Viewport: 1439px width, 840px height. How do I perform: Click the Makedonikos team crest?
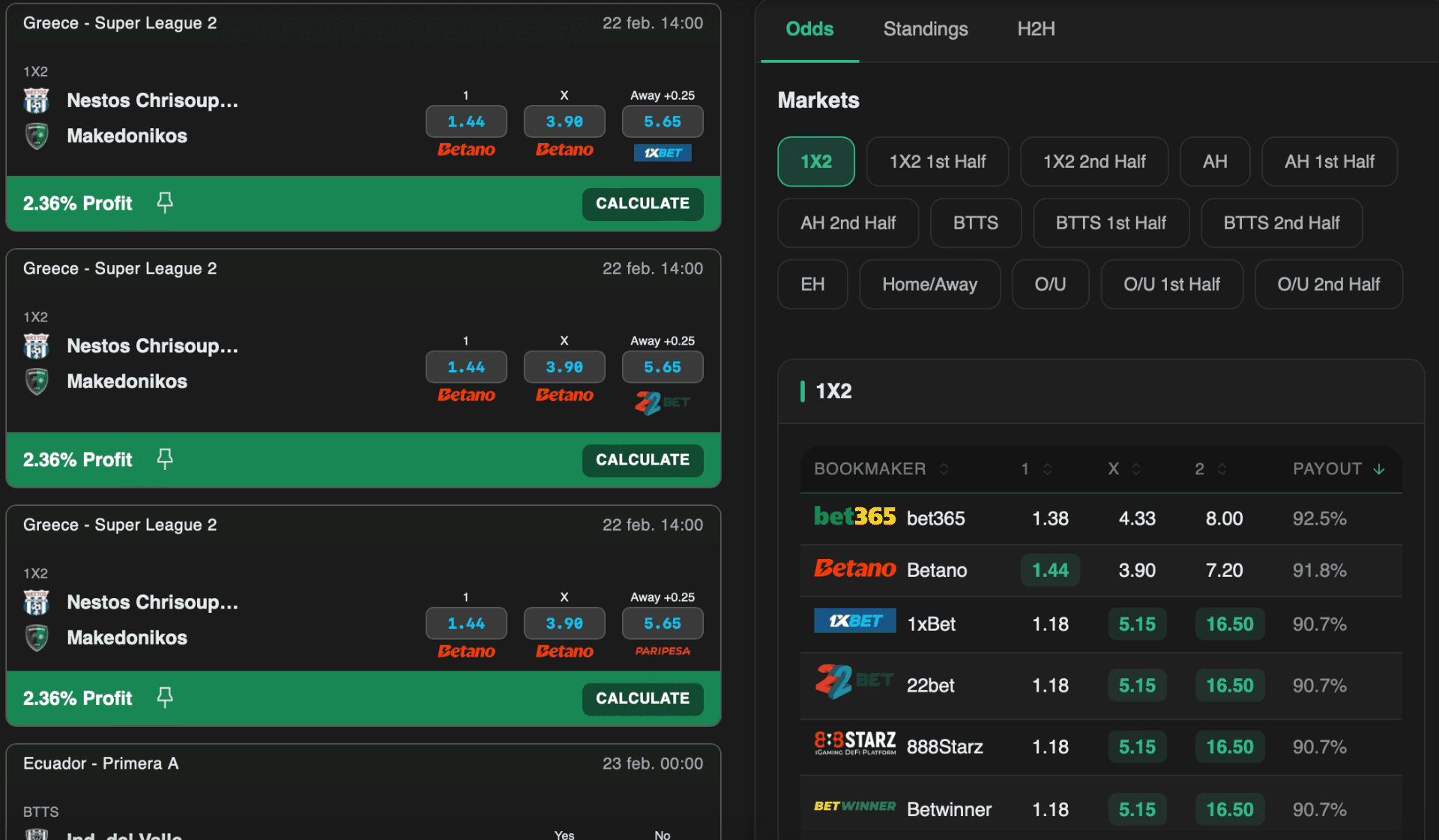[36, 136]
